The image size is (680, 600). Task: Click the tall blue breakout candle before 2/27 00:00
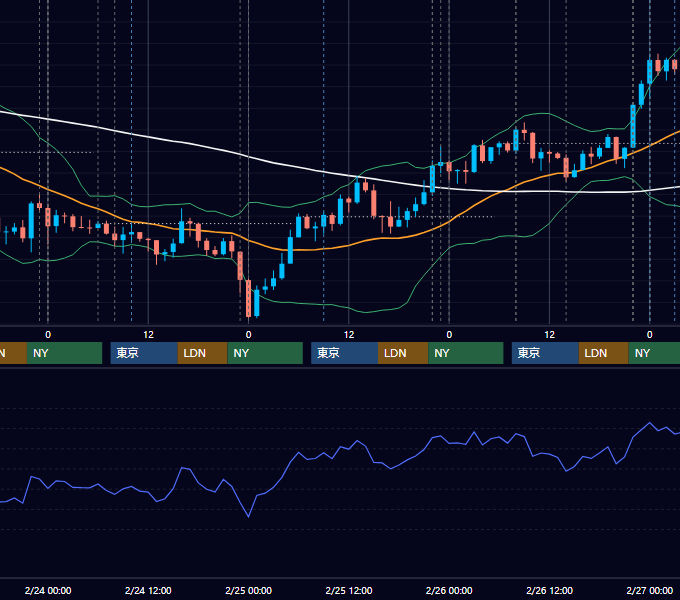(x=633, y=126)
